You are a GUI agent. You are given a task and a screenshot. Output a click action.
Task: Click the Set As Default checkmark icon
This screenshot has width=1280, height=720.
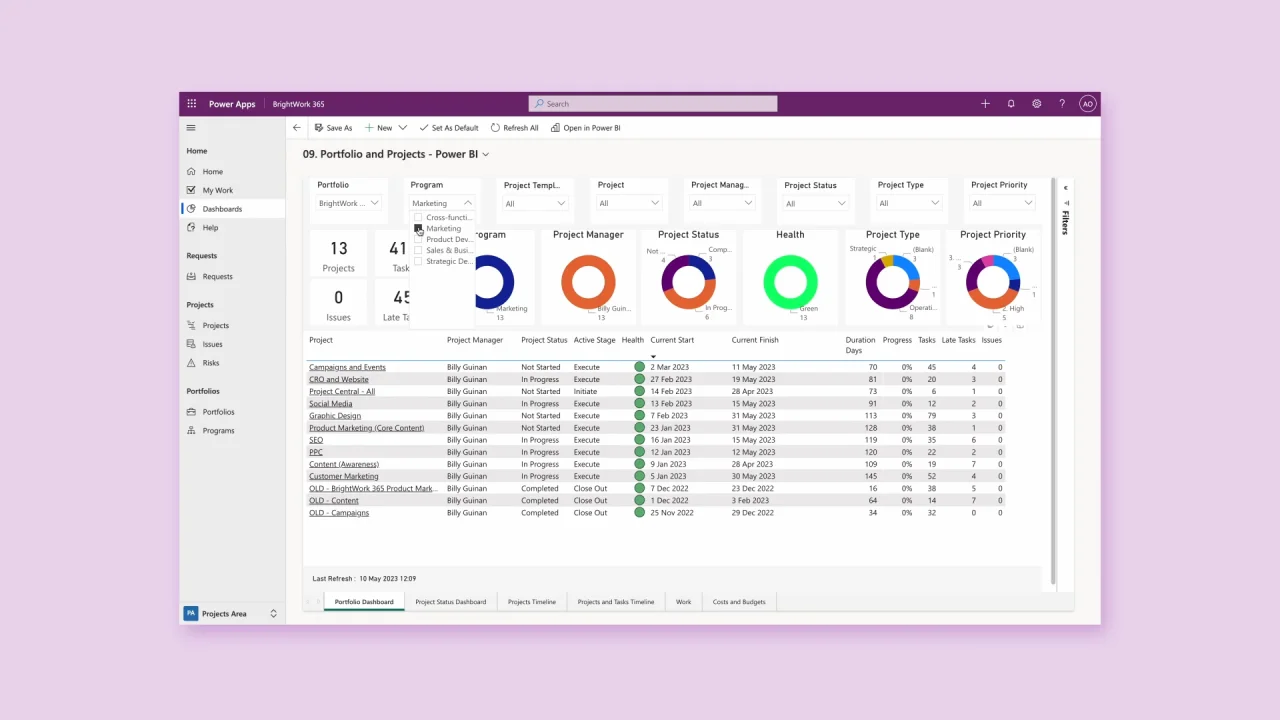423,128
